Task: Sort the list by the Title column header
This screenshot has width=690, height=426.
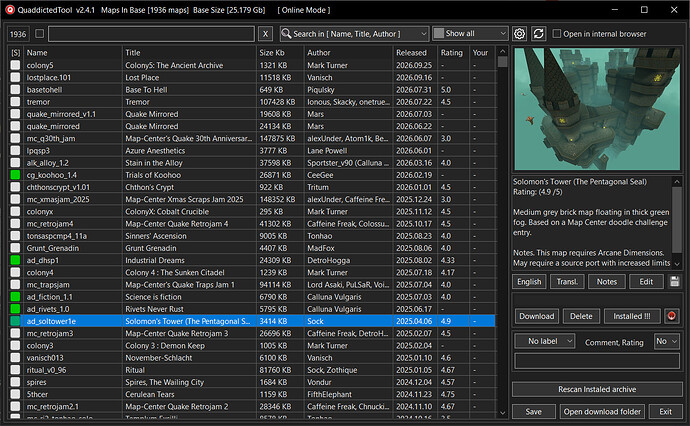Action: pos(189,52)
